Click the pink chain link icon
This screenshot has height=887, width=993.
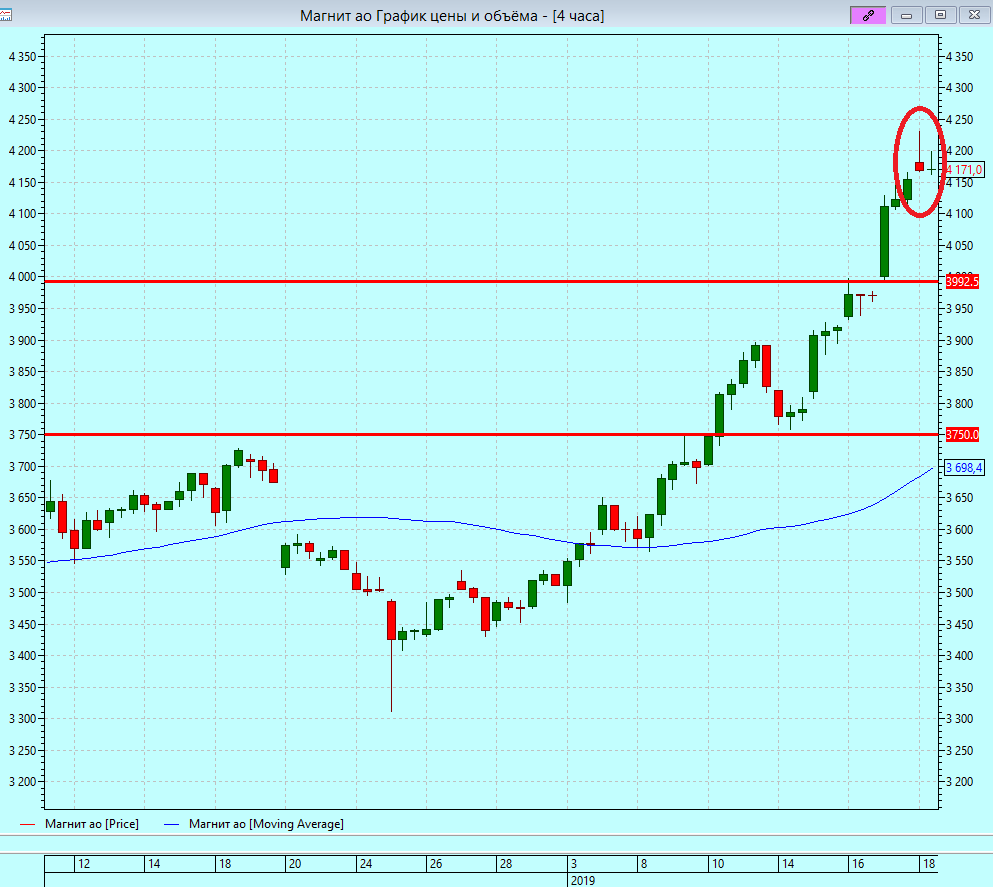(x=867, y=15)
